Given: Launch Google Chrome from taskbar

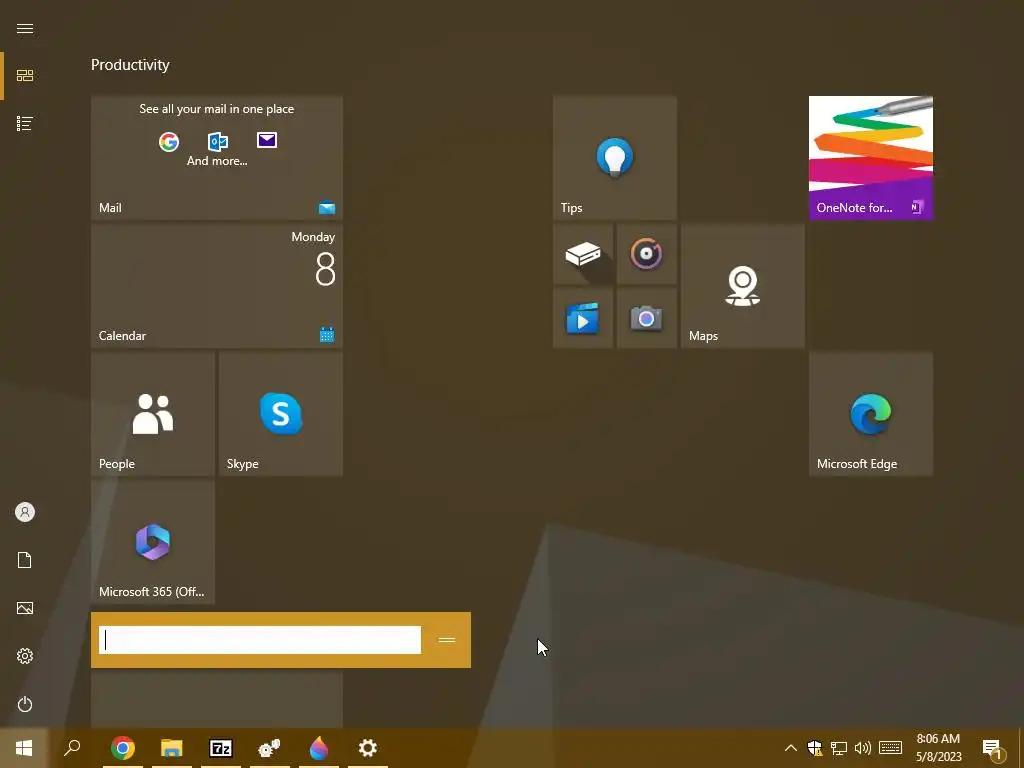Looking at the screenshot, I should pos(123,748).
